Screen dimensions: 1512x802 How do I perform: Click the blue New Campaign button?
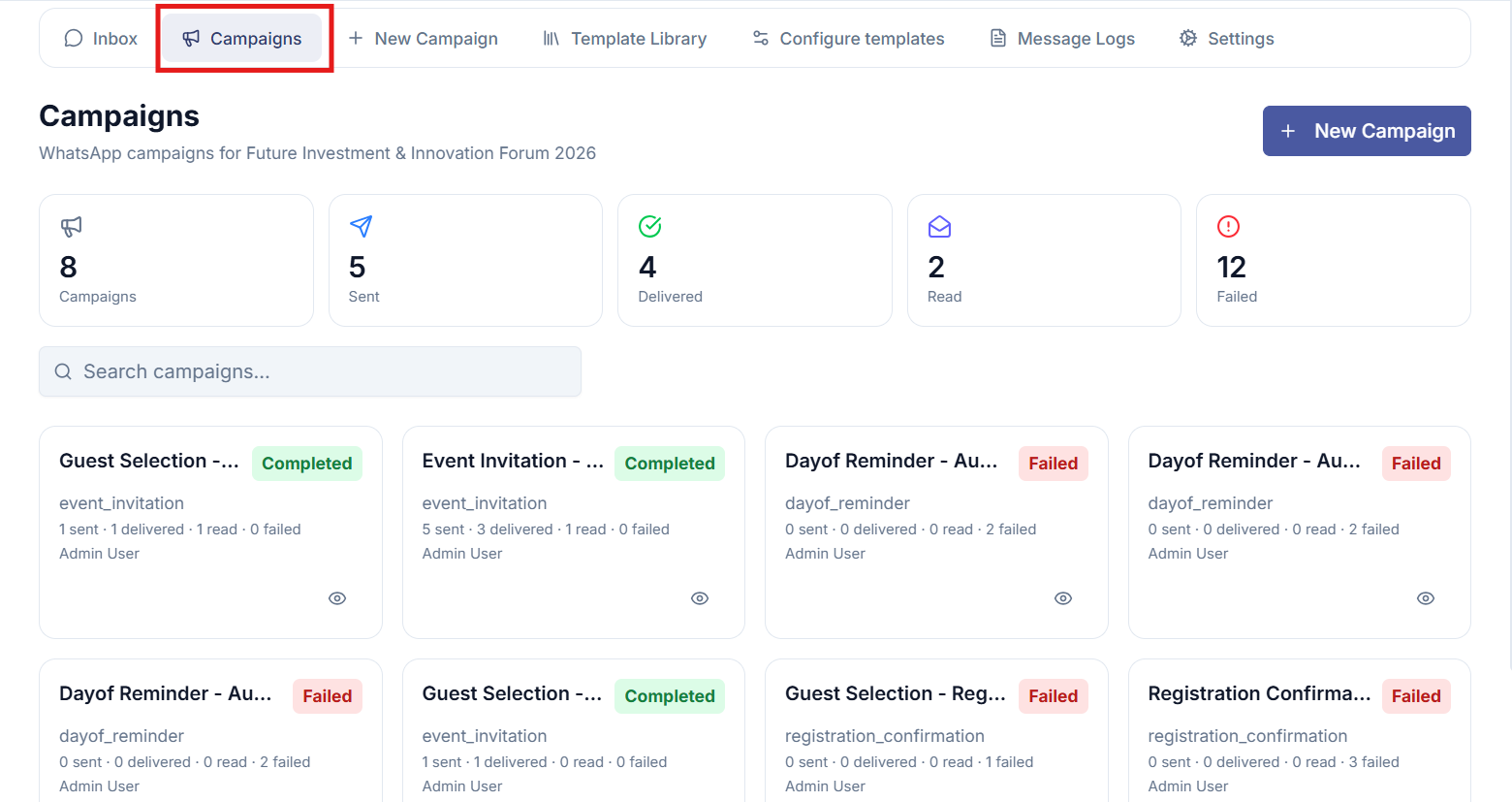[1367, 131]
